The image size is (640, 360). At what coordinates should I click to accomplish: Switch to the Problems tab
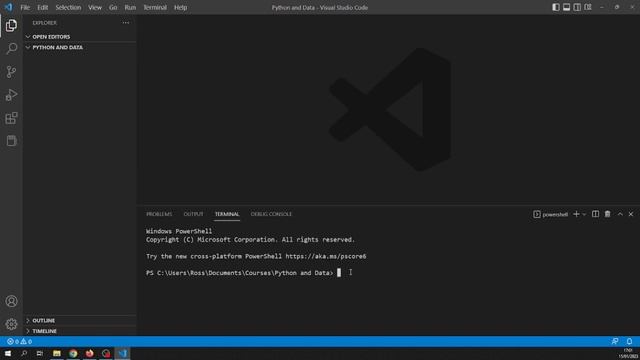[x=159, y=214]
